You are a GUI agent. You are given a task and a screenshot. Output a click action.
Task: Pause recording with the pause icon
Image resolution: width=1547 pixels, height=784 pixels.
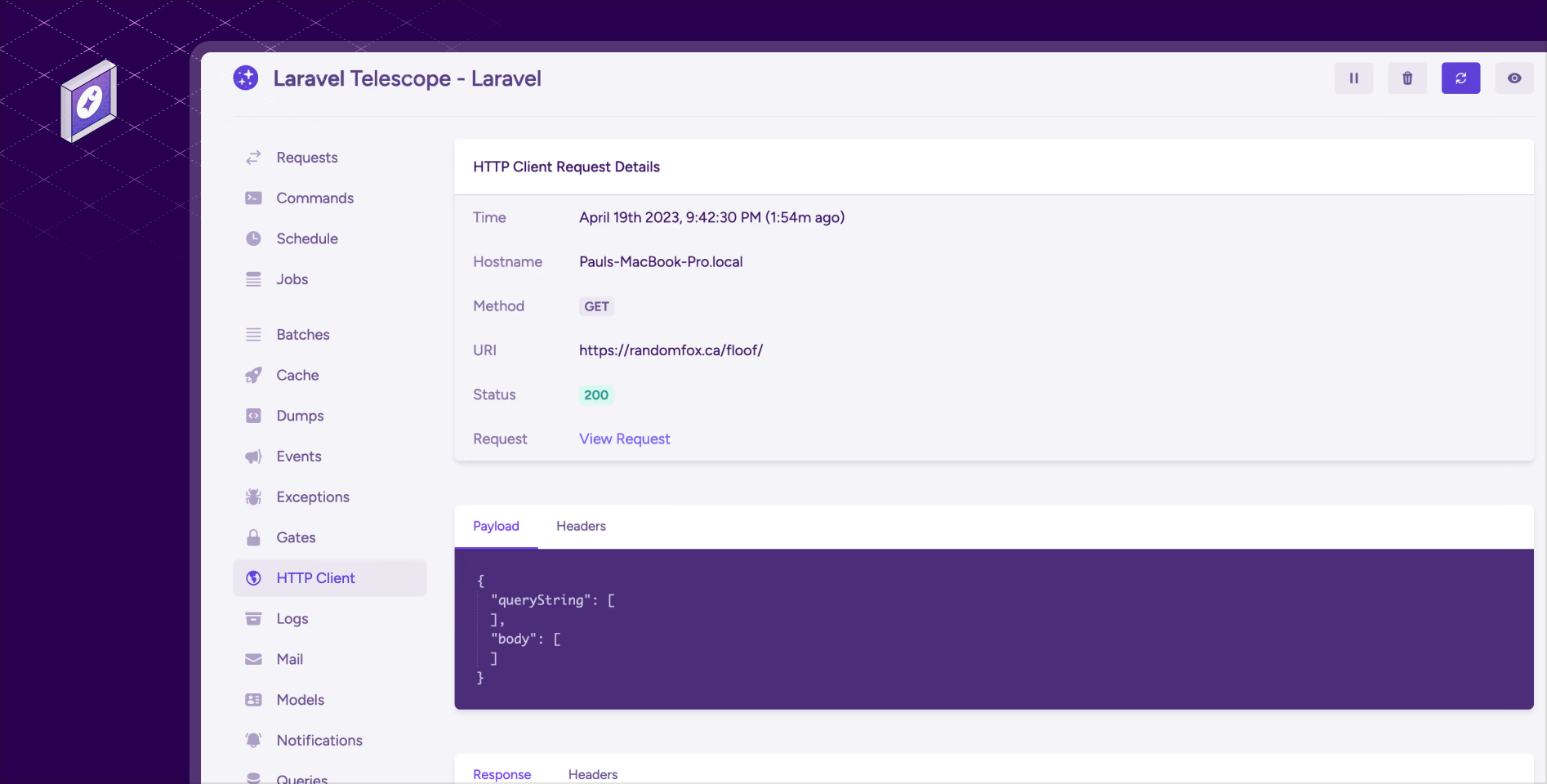coord(1353,78)
